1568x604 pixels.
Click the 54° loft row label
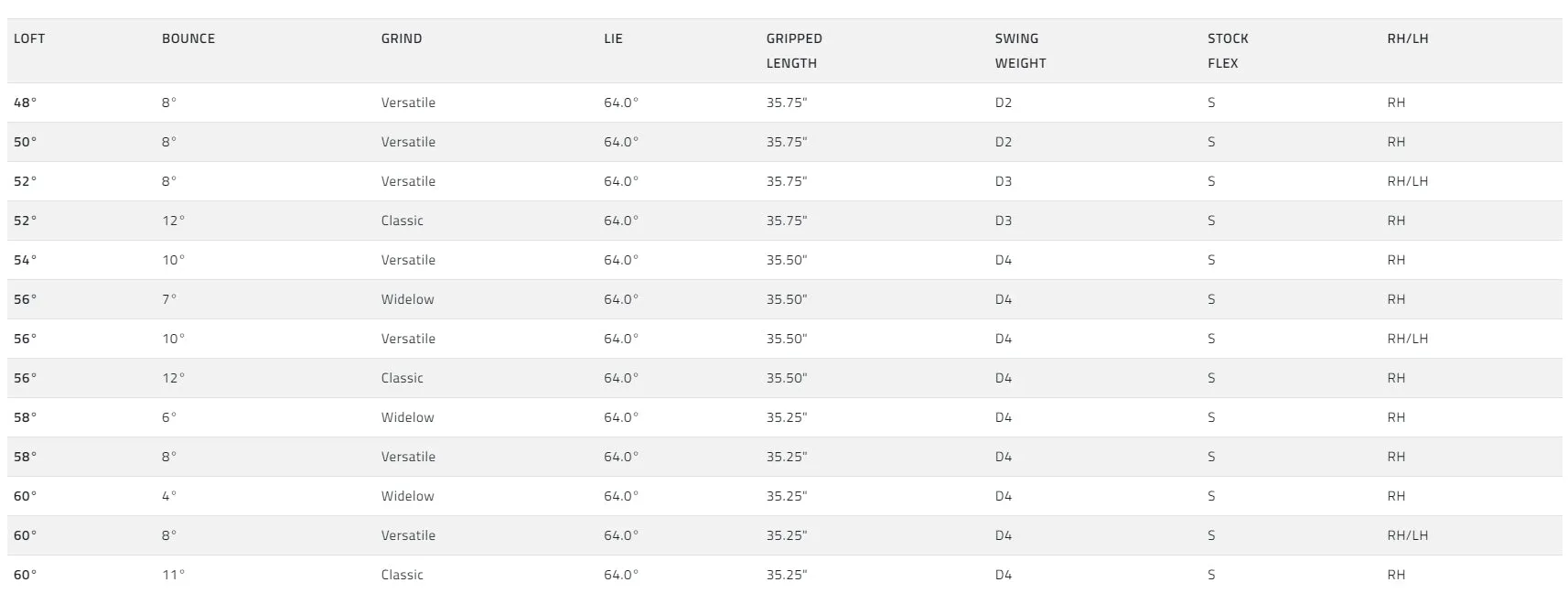(x=26, y=260)
